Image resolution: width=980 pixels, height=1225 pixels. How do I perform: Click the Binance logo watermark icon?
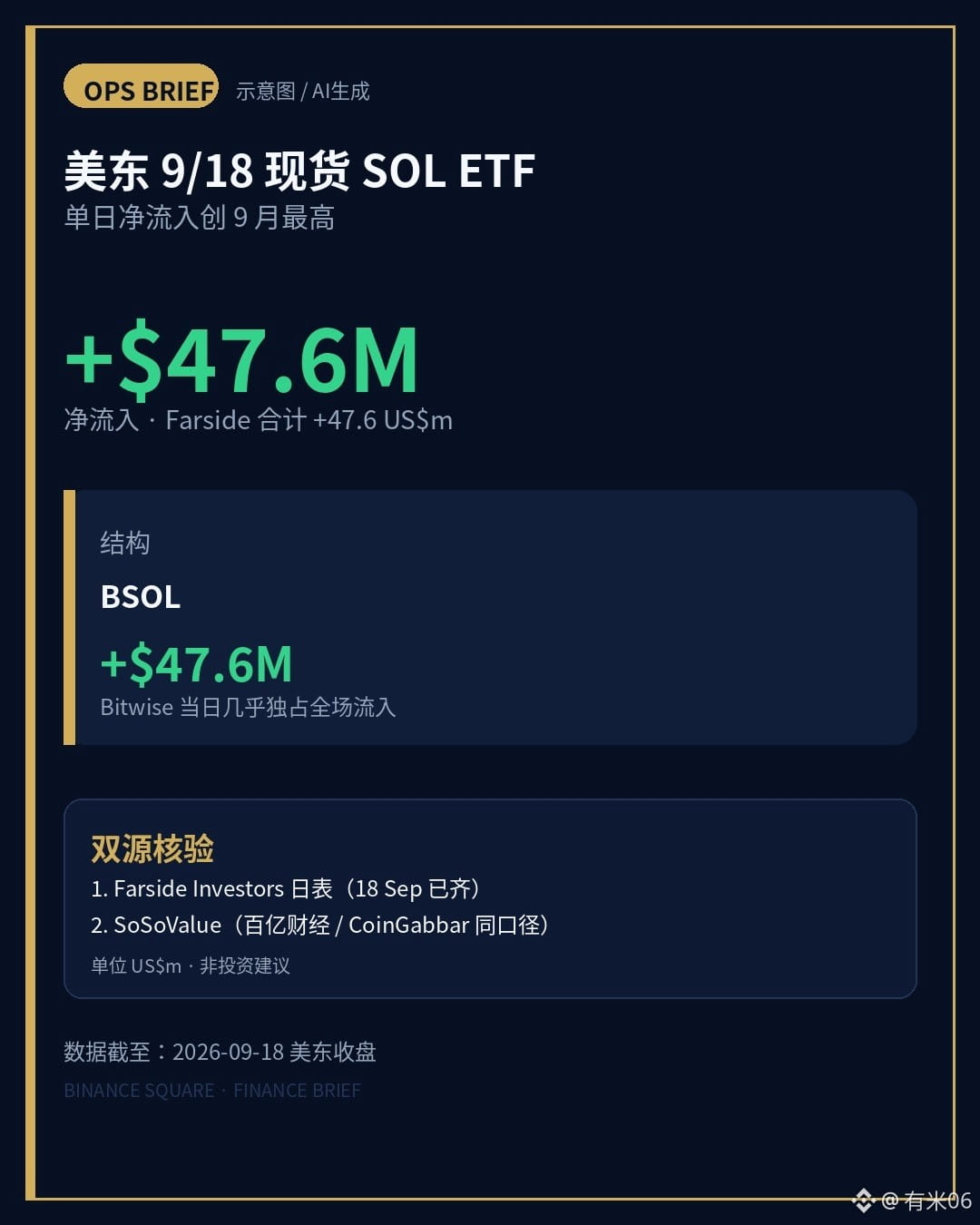(x=863, y=1200)
